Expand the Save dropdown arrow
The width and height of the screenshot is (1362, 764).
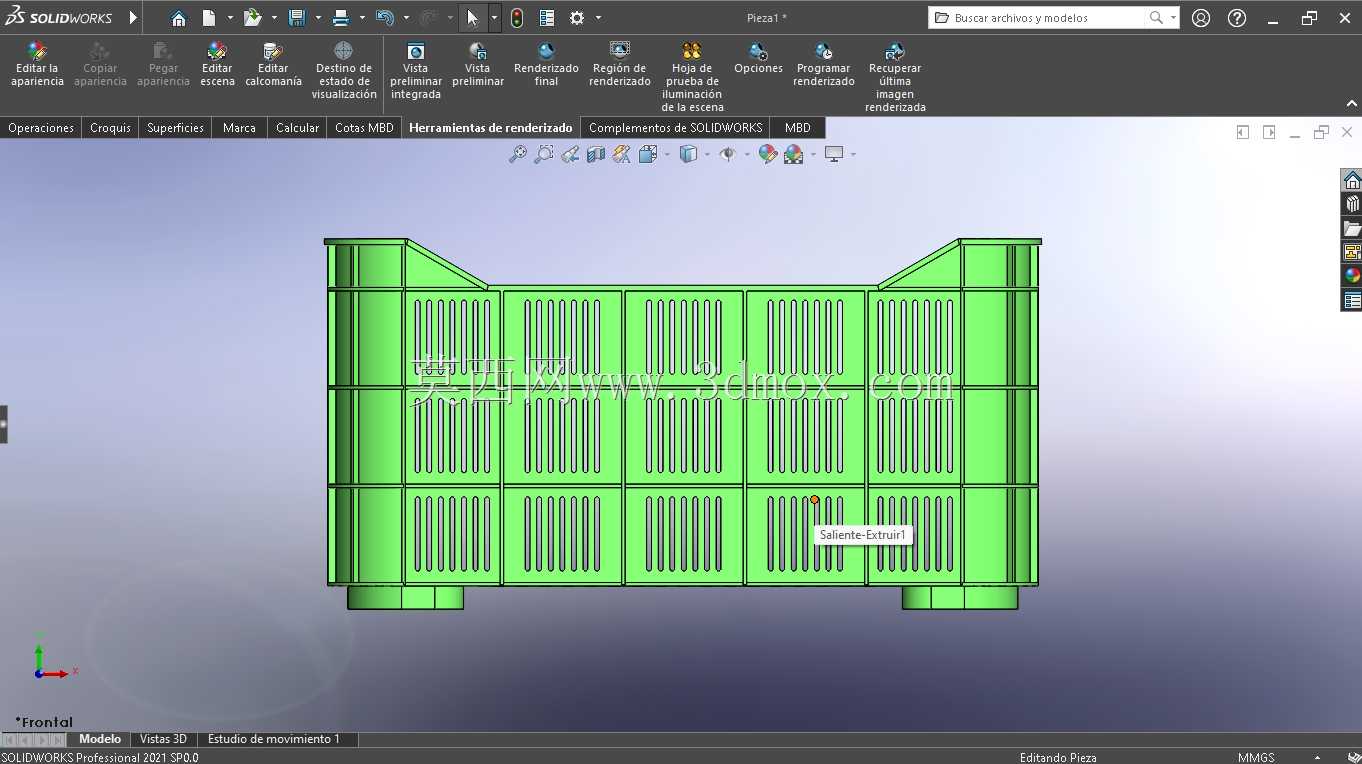pos(318,18)
